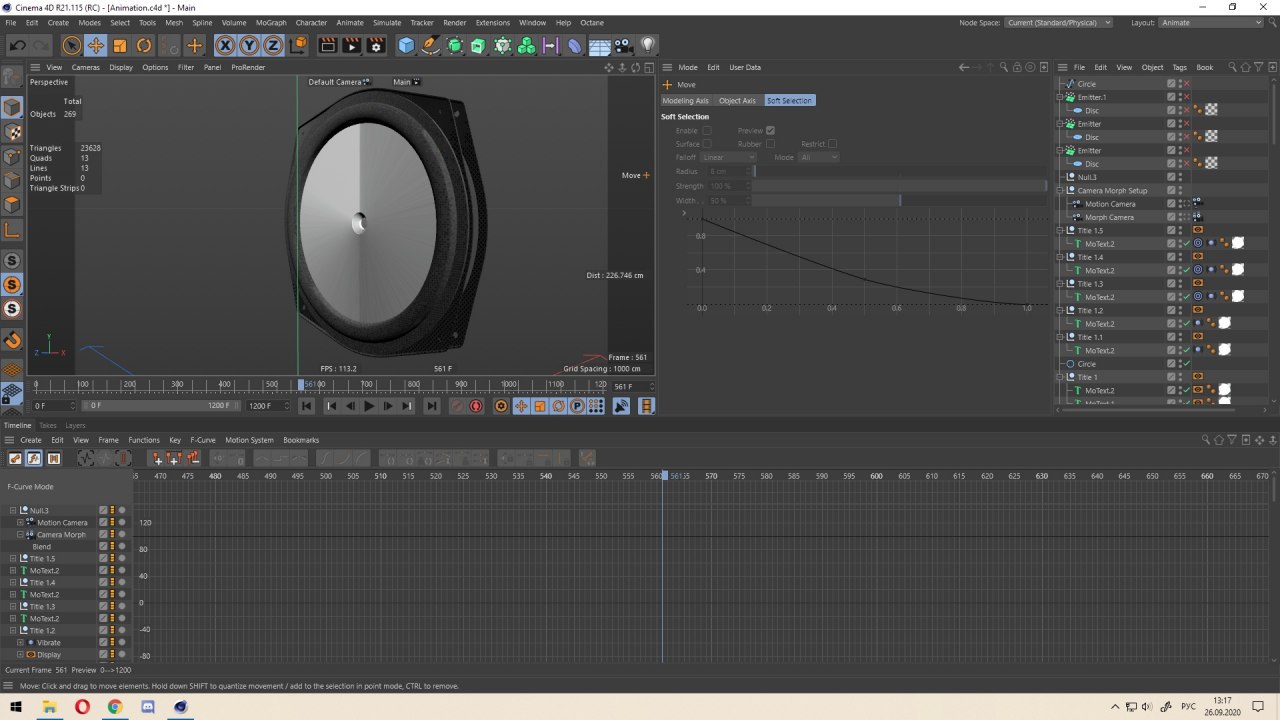This screenshot has height=720, width=1280.
Task: Click the Radius slider track
Action: (x=900, y=171)
